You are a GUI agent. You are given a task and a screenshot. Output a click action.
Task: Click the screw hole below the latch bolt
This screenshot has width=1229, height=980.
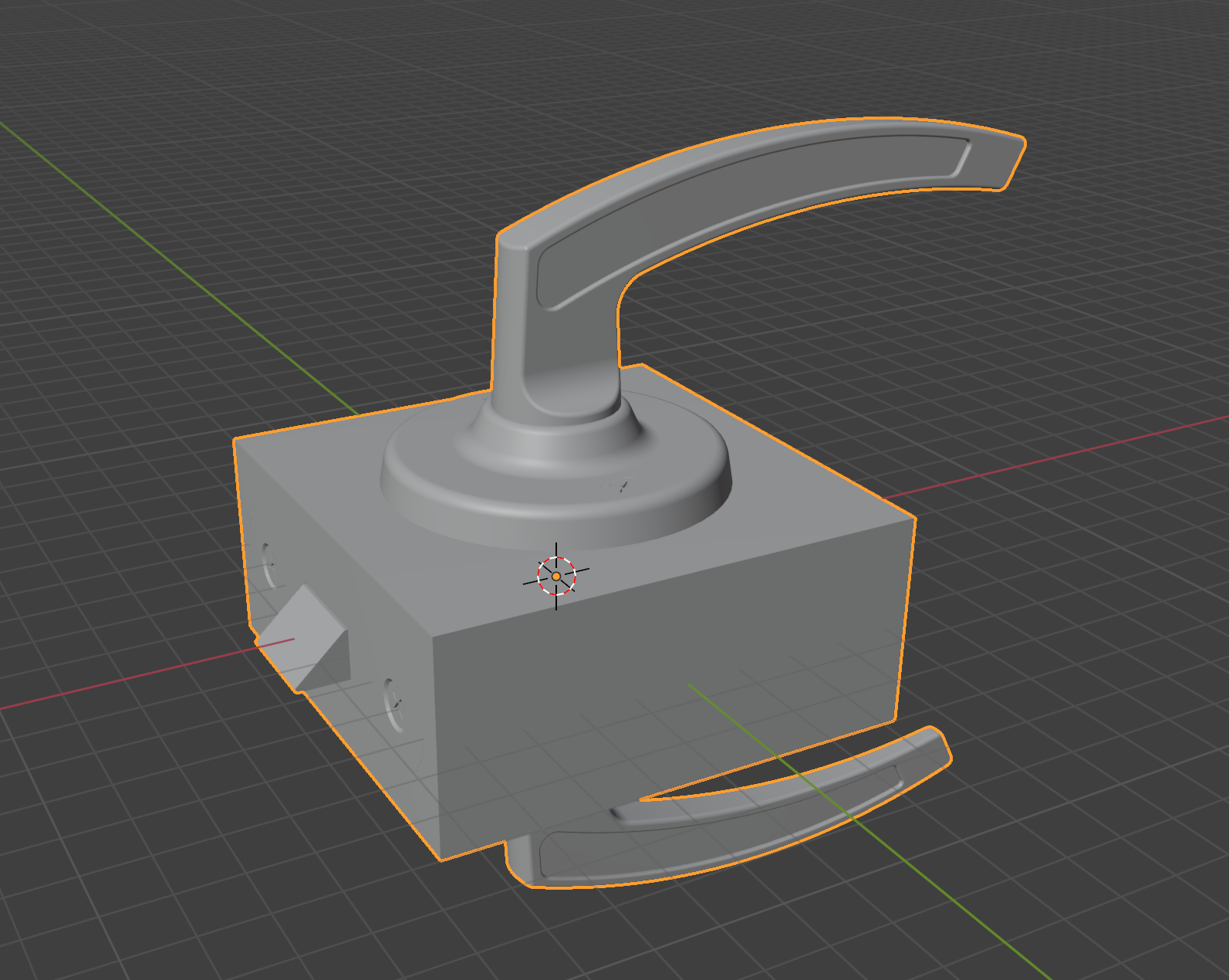point(393,705)
